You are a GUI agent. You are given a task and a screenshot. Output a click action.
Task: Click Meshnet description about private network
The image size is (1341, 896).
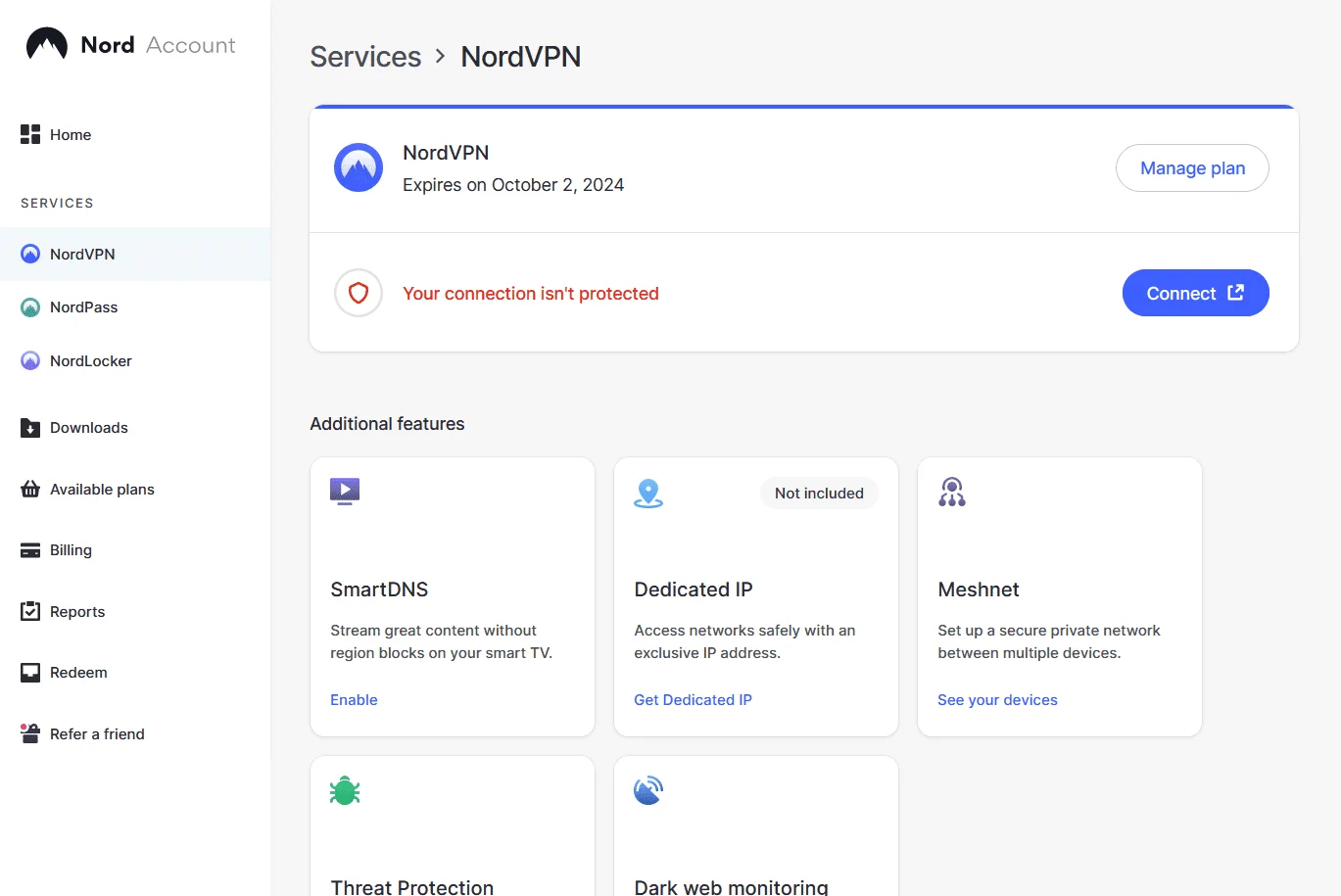[1049, 641]
